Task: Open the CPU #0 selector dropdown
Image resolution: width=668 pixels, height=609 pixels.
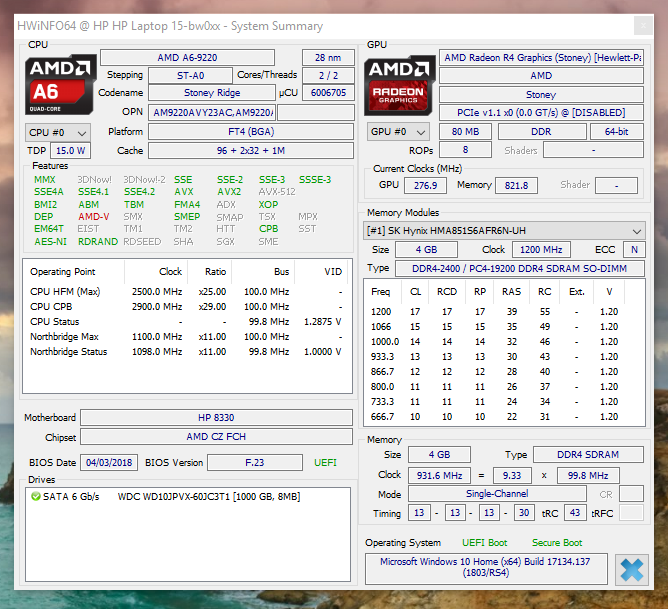Action: (x=57, y=132)
